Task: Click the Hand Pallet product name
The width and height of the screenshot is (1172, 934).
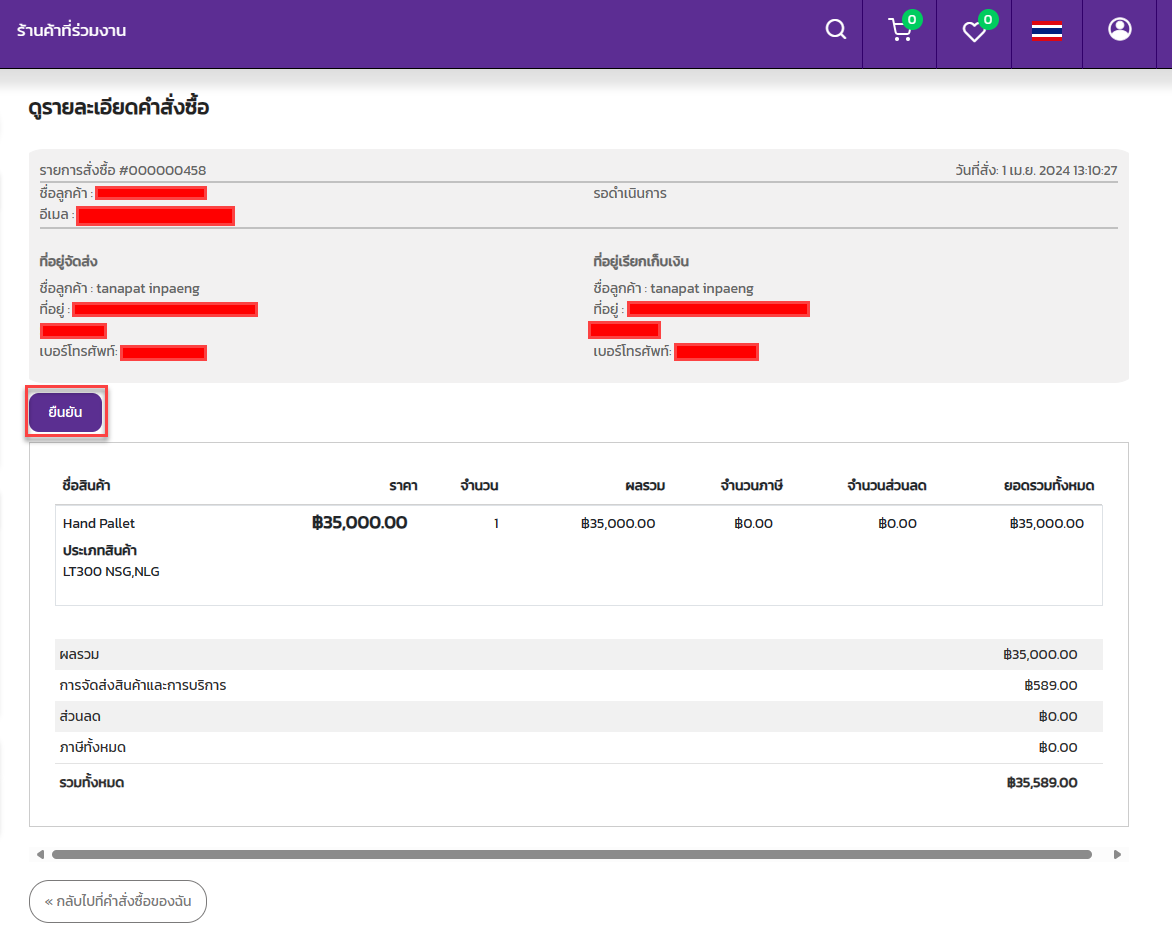Action: tap(99, 523)
